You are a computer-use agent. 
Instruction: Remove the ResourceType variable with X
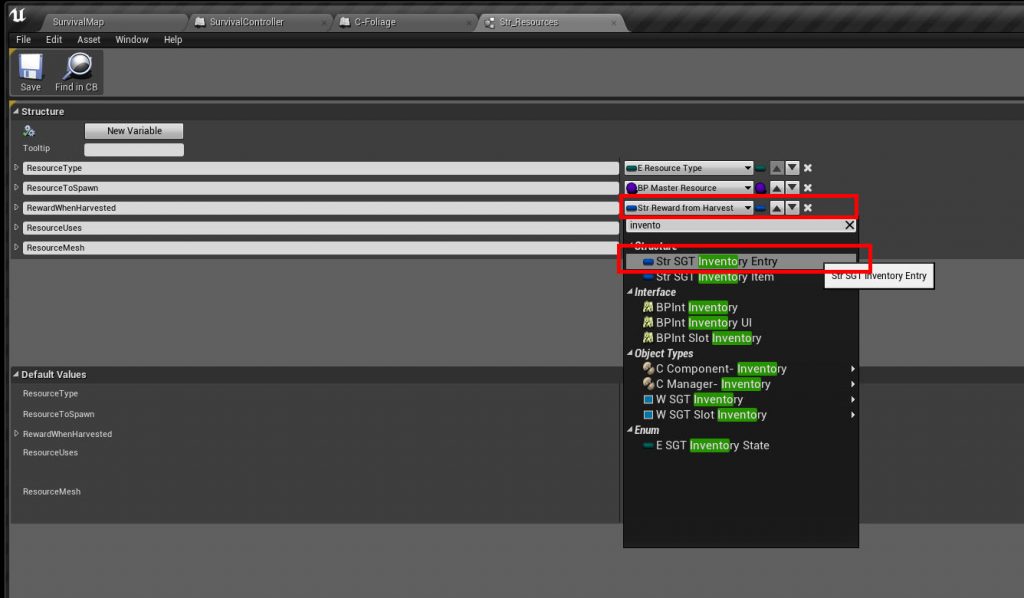(x=808, y=168)
